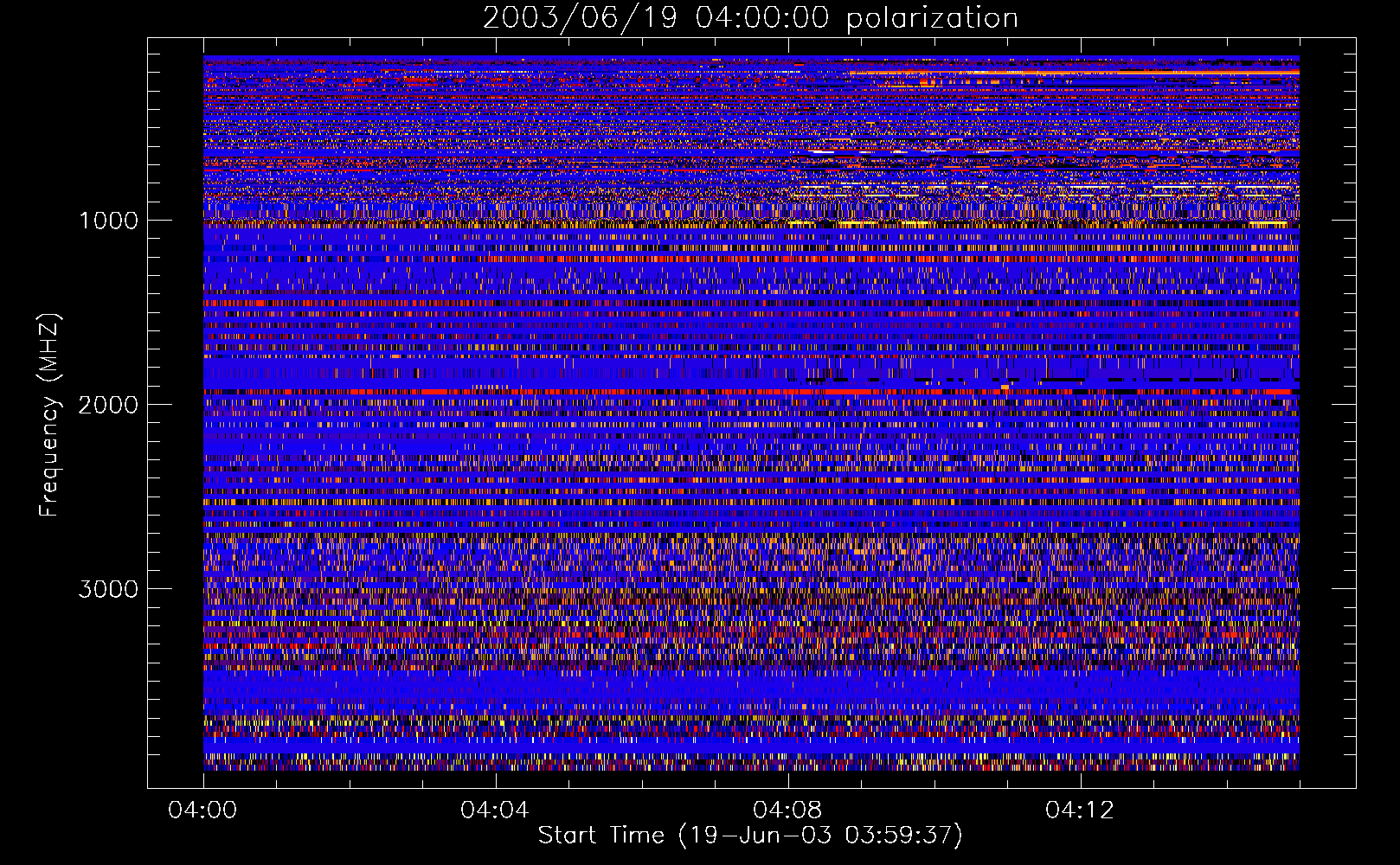Click the '04:08' time tick label
Screen dimensions: 1400x865
787,810
